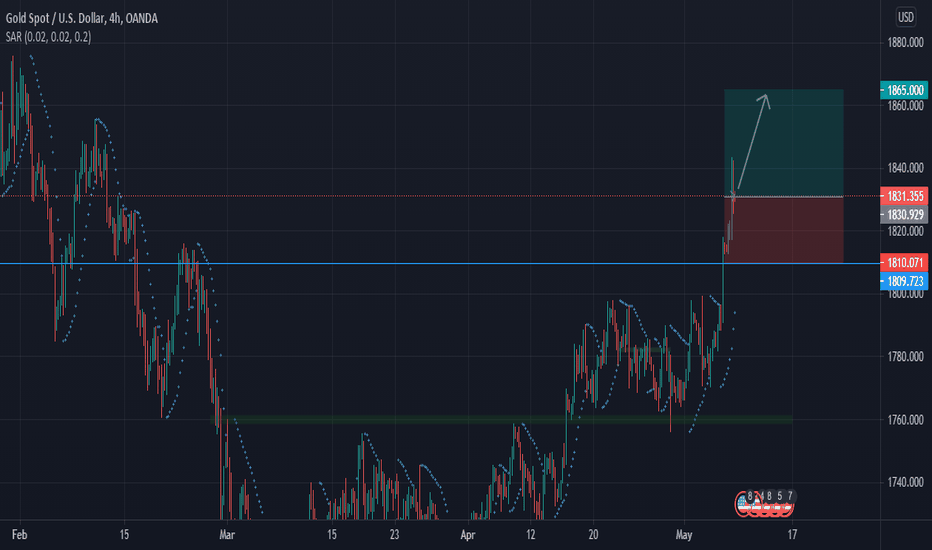The image size is (932, 550).
Task: Click the 1780.000 price axis label
Action: [x=905, y=357]
